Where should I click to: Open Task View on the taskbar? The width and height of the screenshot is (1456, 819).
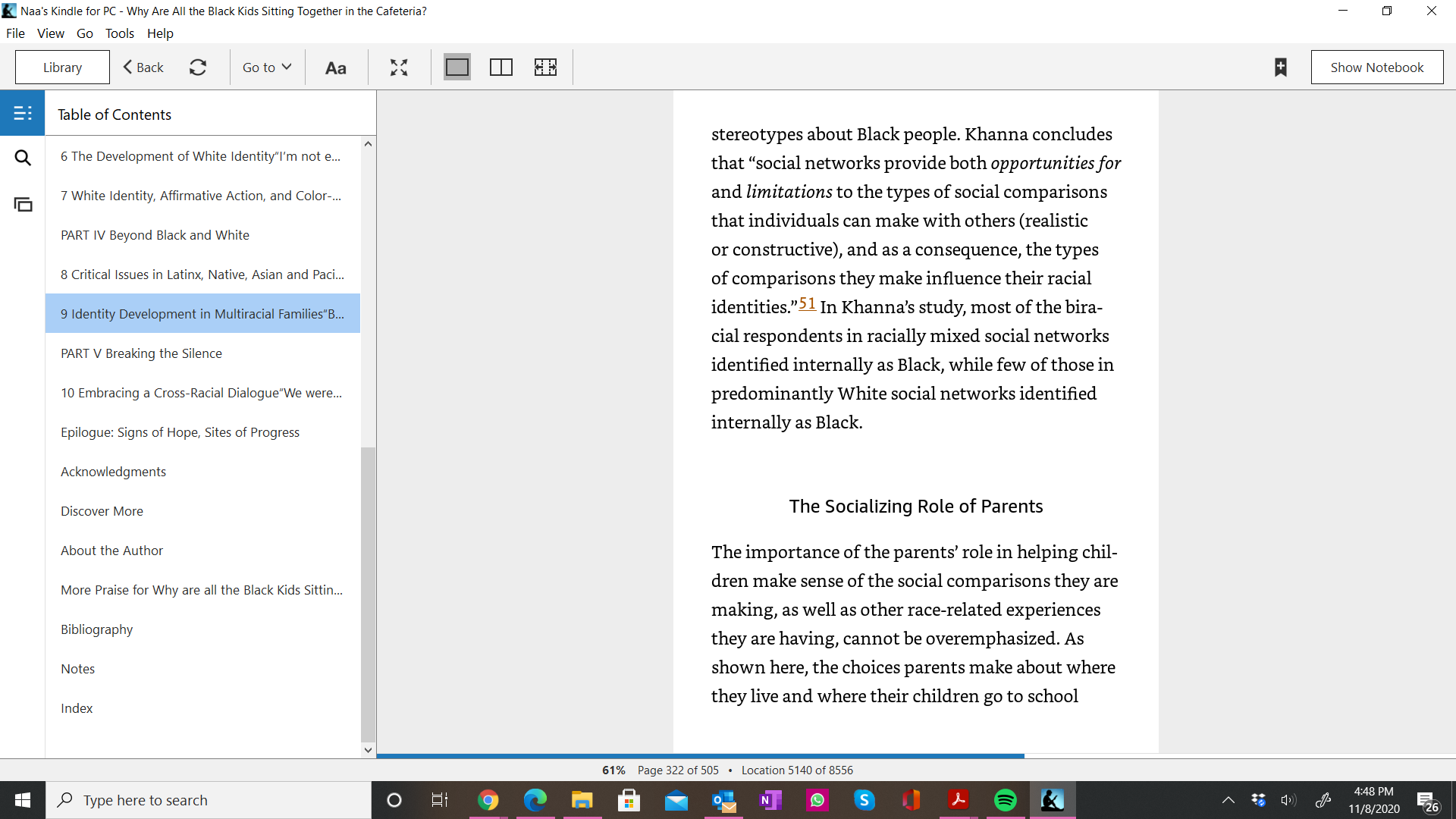click(x=440, y=800)
